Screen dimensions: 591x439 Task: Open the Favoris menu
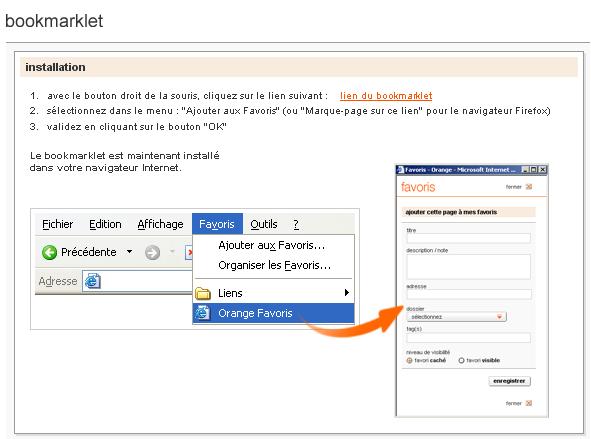pos(217,224)
